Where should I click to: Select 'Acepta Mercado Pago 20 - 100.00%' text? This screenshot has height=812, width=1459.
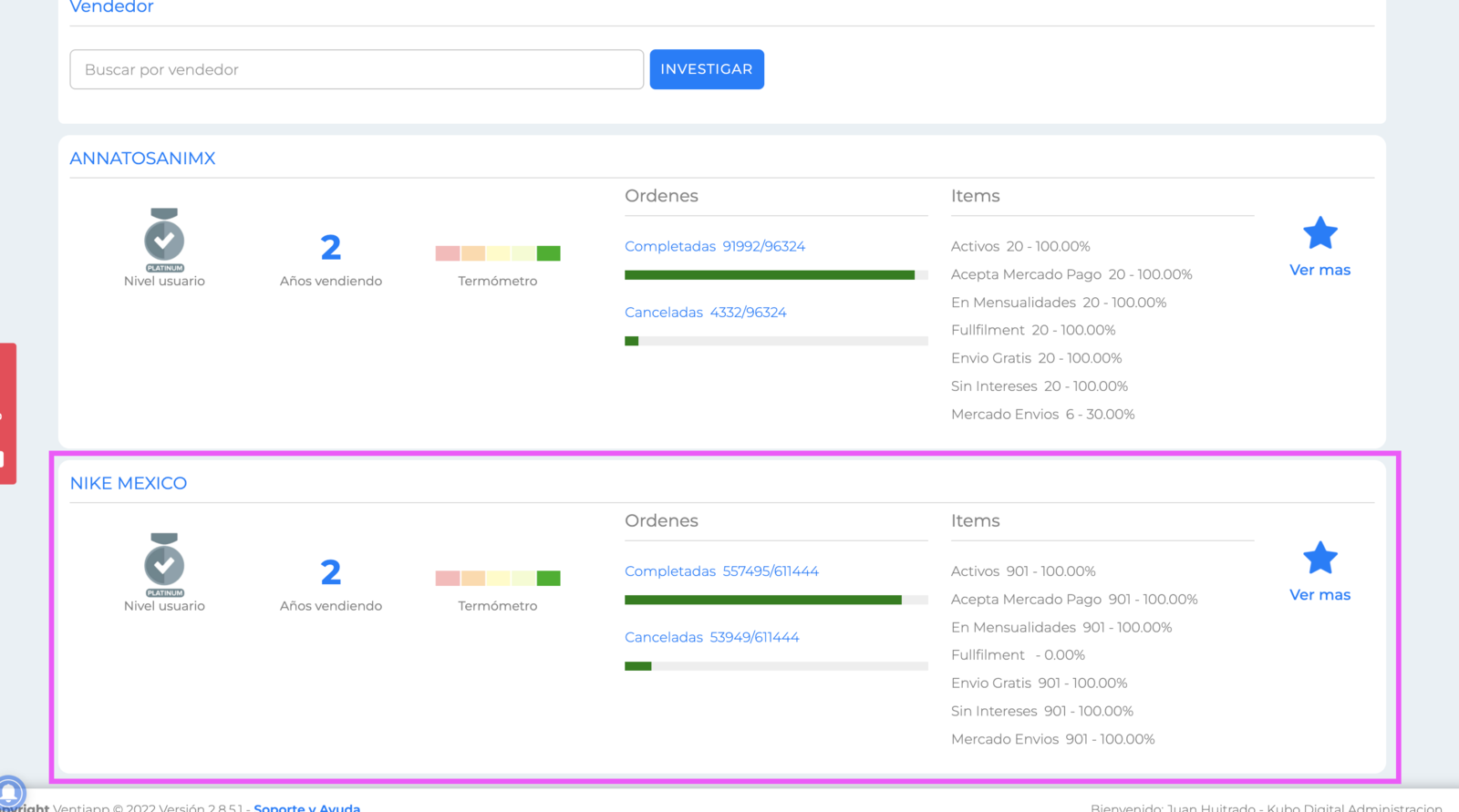coord(1071,274)
